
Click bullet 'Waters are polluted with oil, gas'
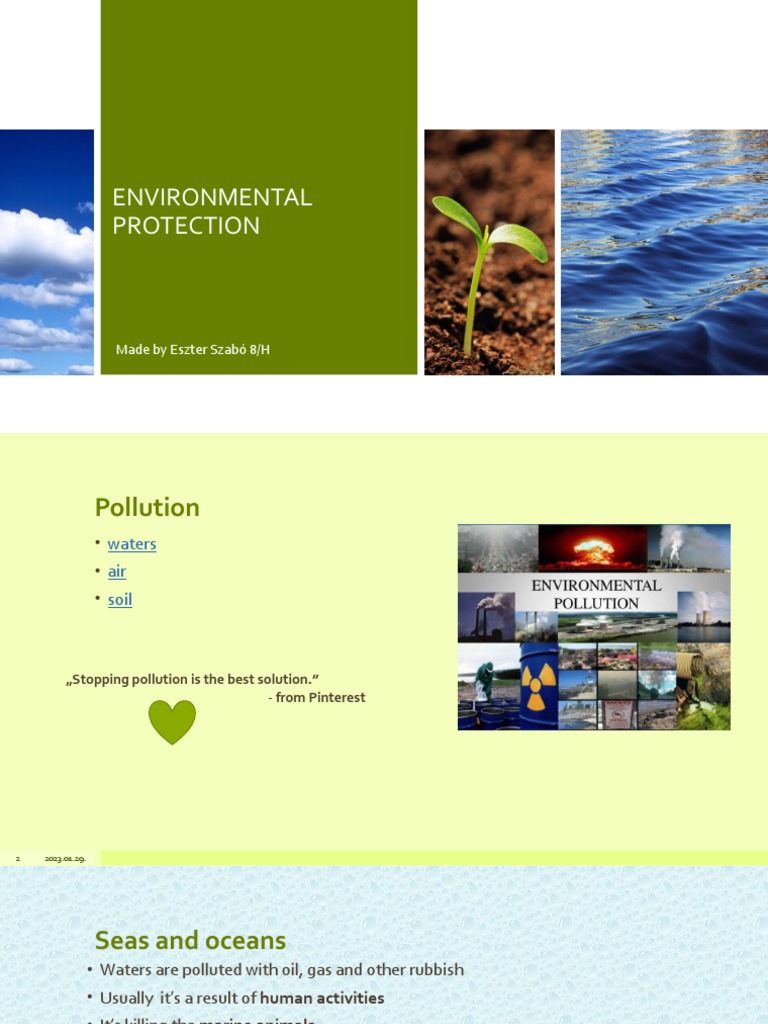pos(282,970)
